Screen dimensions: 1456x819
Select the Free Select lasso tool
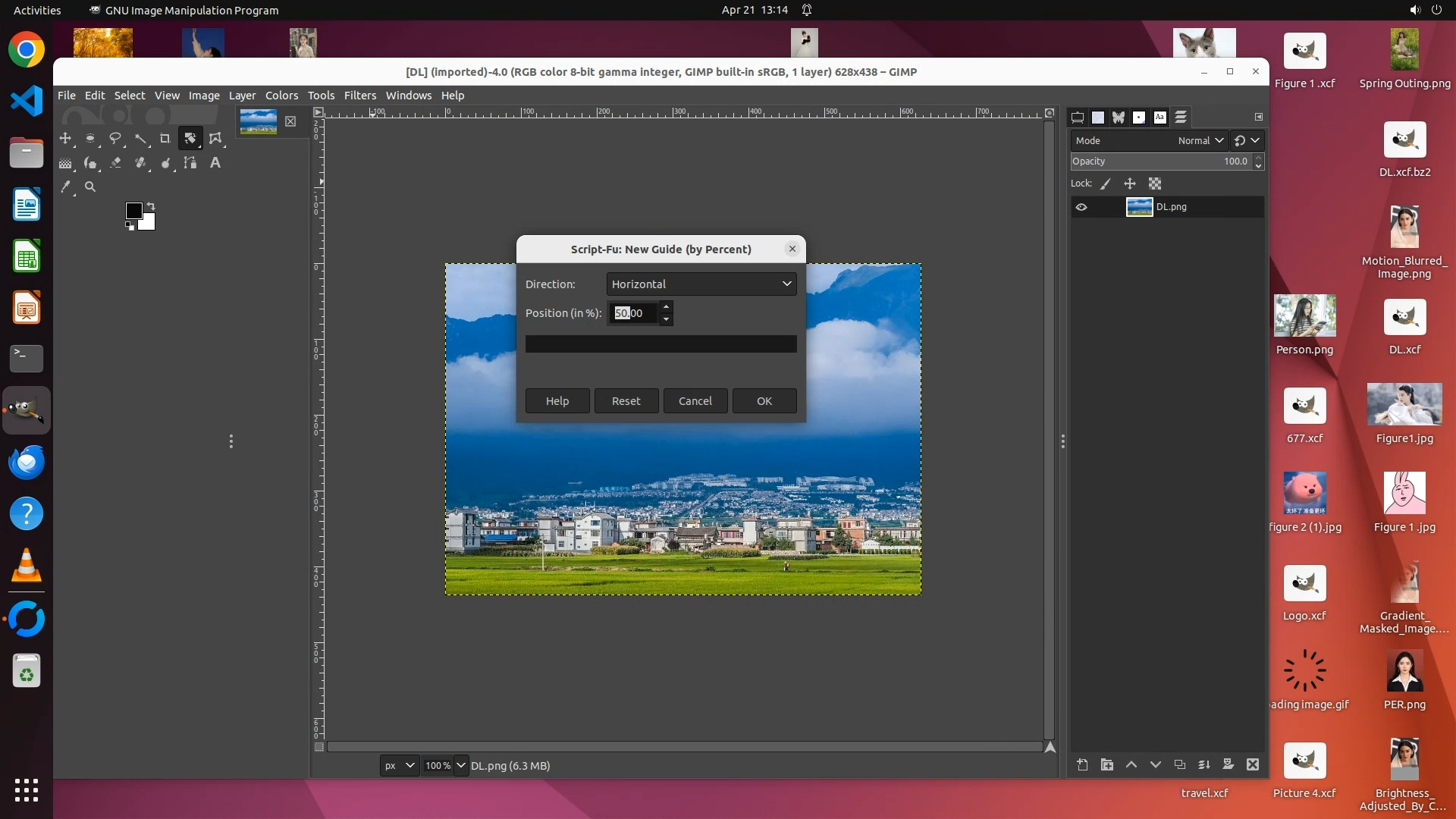[x=115, y=139]
